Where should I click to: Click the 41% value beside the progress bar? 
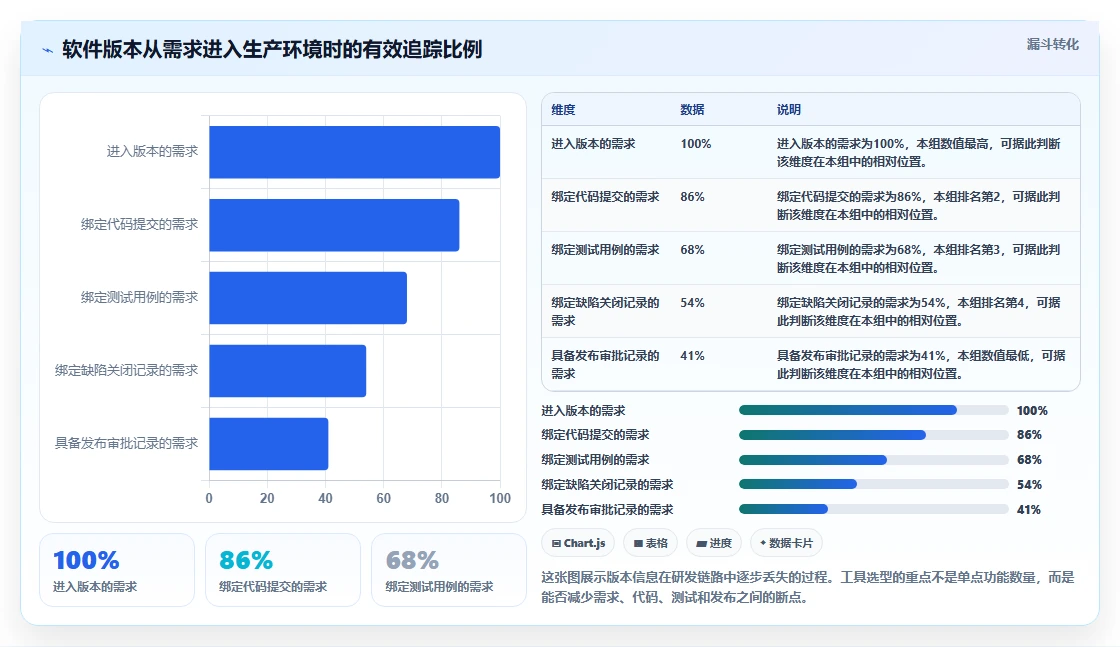1029,510
